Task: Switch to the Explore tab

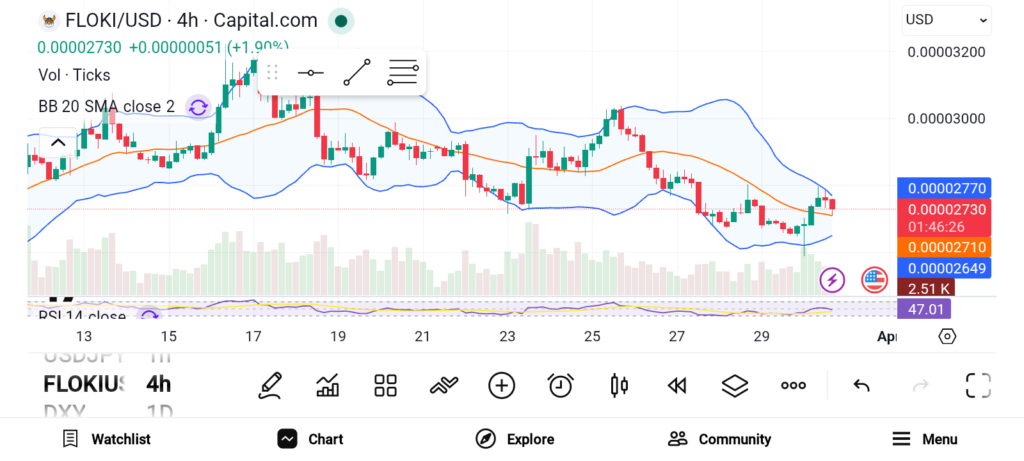Action: pos(514,439)
